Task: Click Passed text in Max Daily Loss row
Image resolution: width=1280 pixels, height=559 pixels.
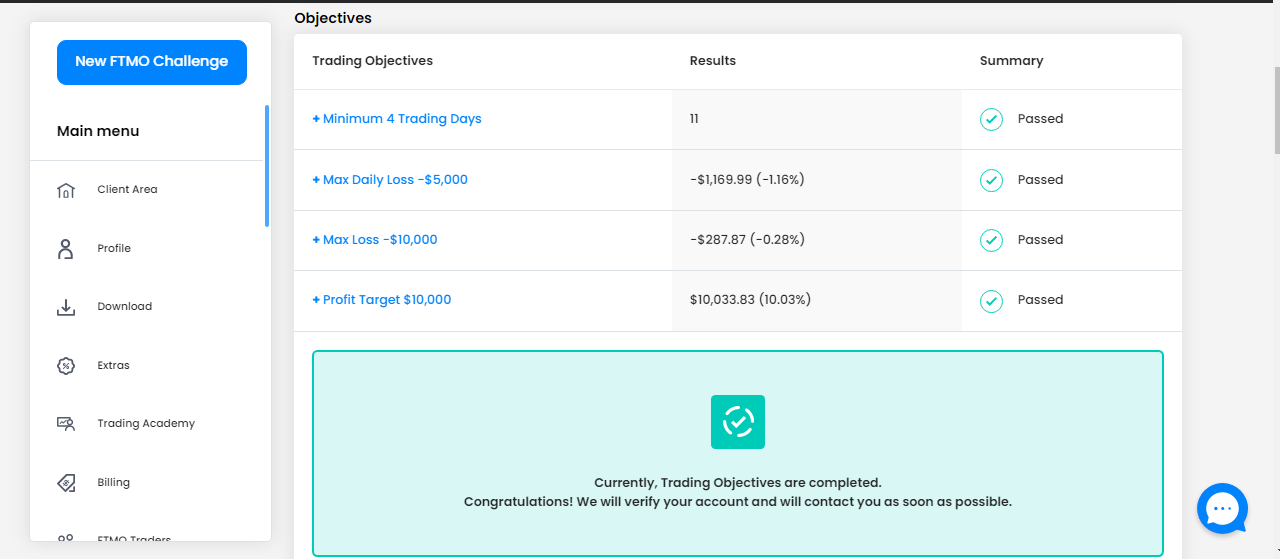Action: click(1040, 180)
